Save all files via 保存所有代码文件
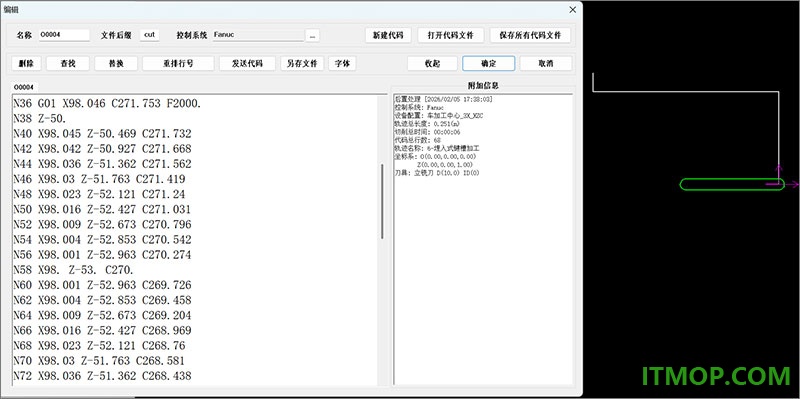The height and width of the screenshot is (399, 800). [x=530, y=35]
